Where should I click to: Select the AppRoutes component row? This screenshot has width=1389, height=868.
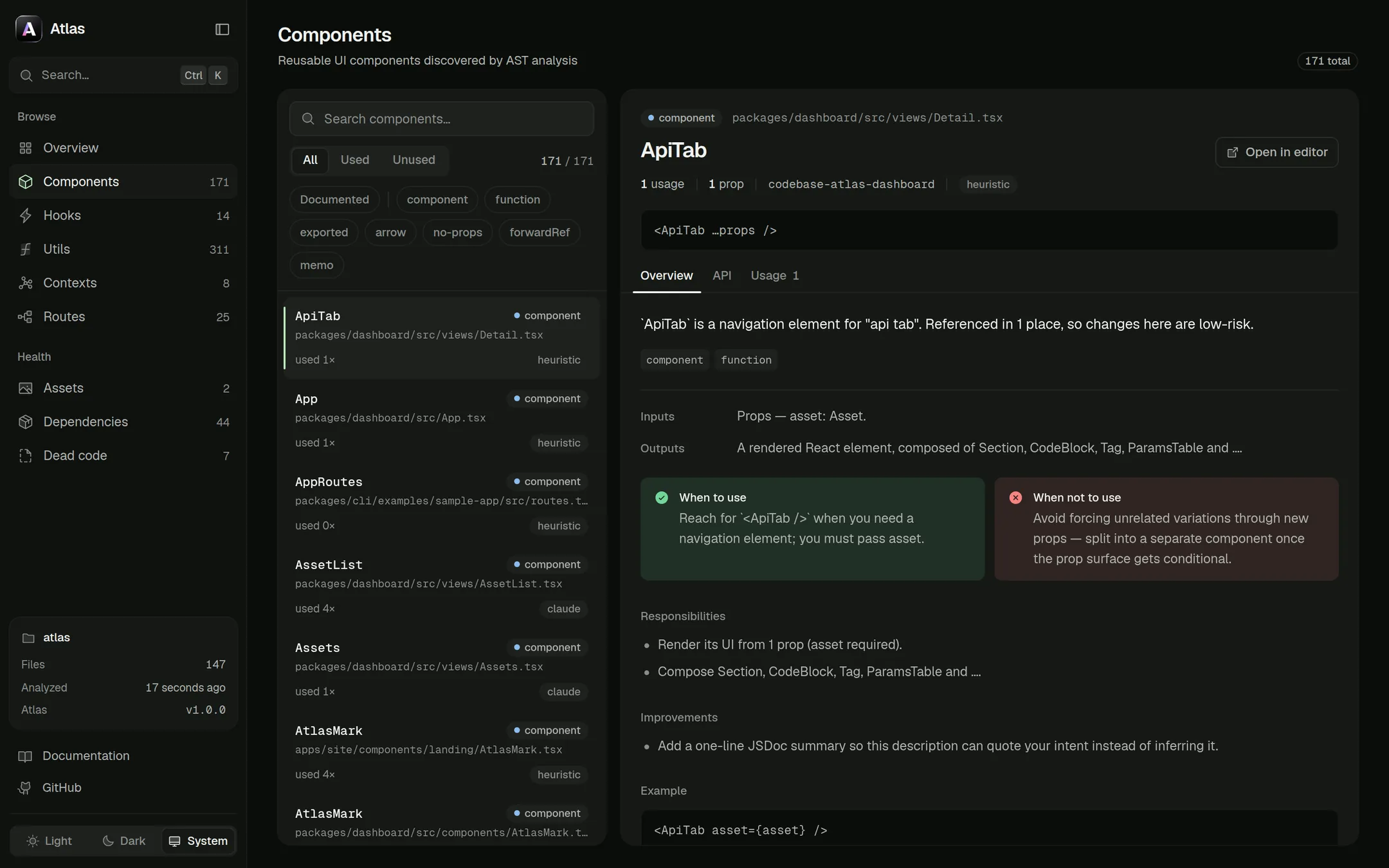441,503
